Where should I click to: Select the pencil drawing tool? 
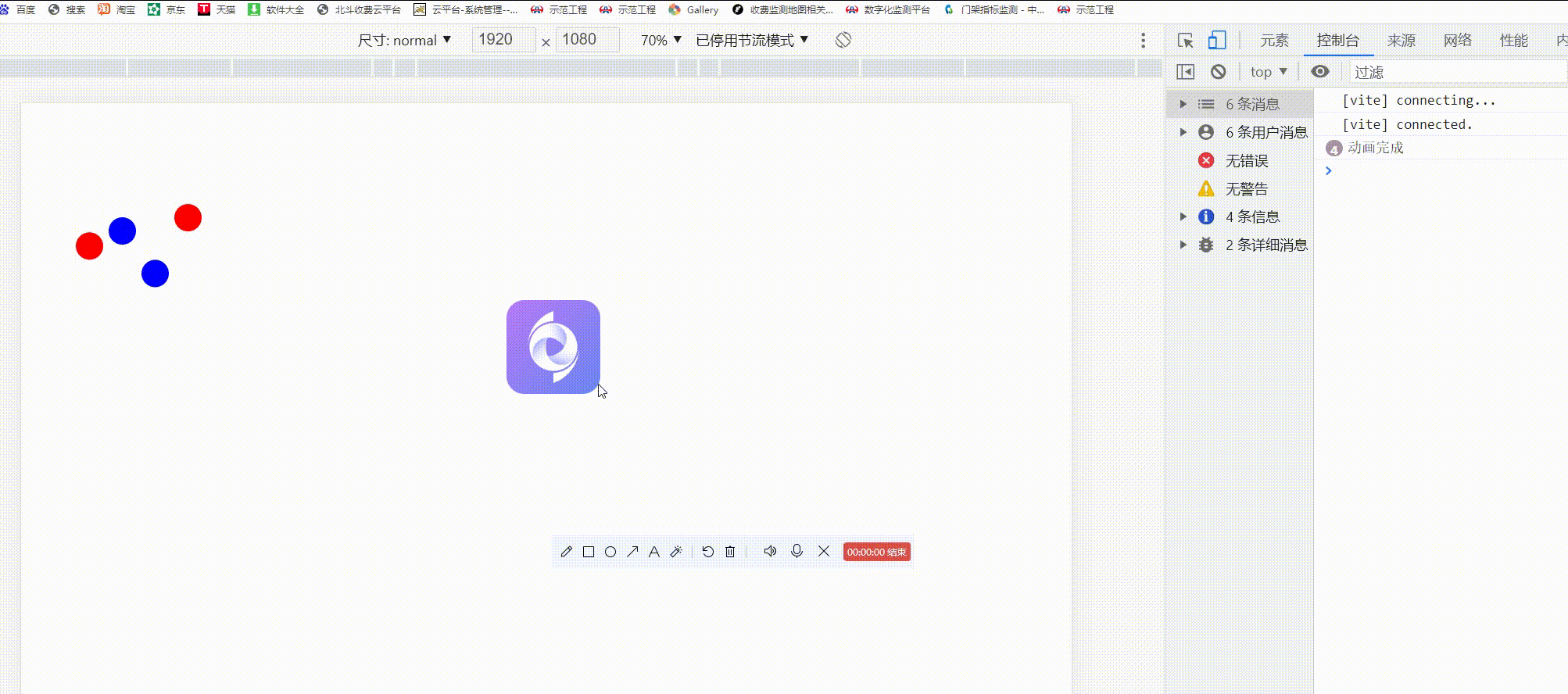567,552
